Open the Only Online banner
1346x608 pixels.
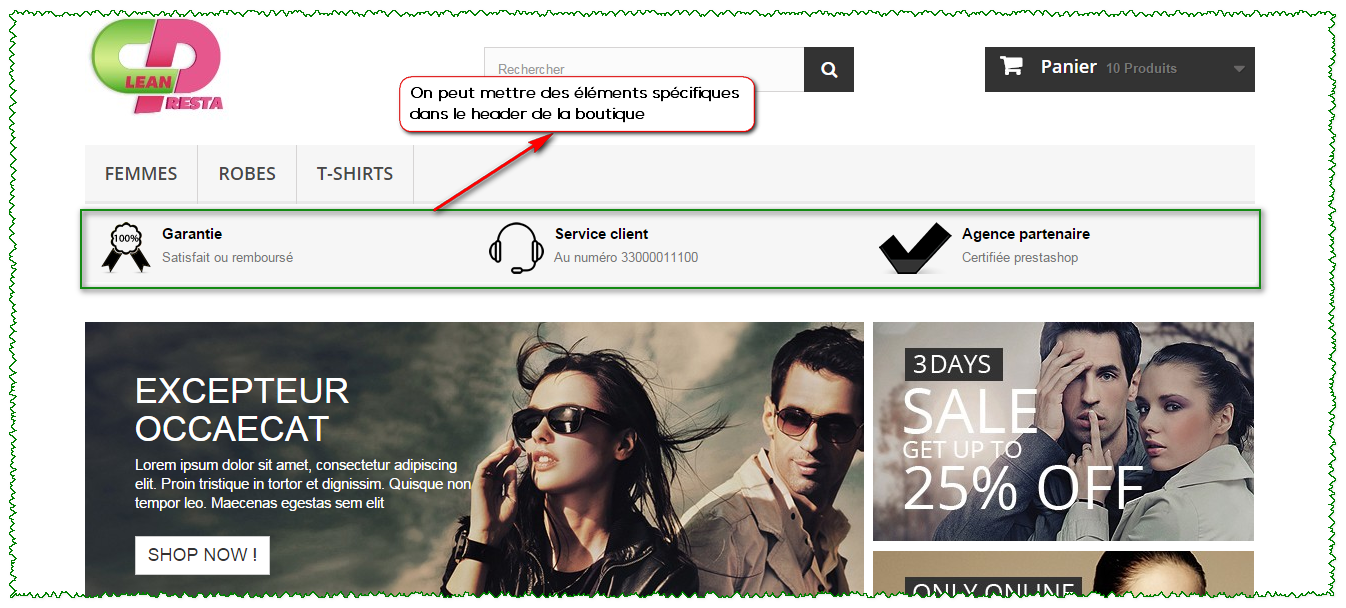[1063, 574]
